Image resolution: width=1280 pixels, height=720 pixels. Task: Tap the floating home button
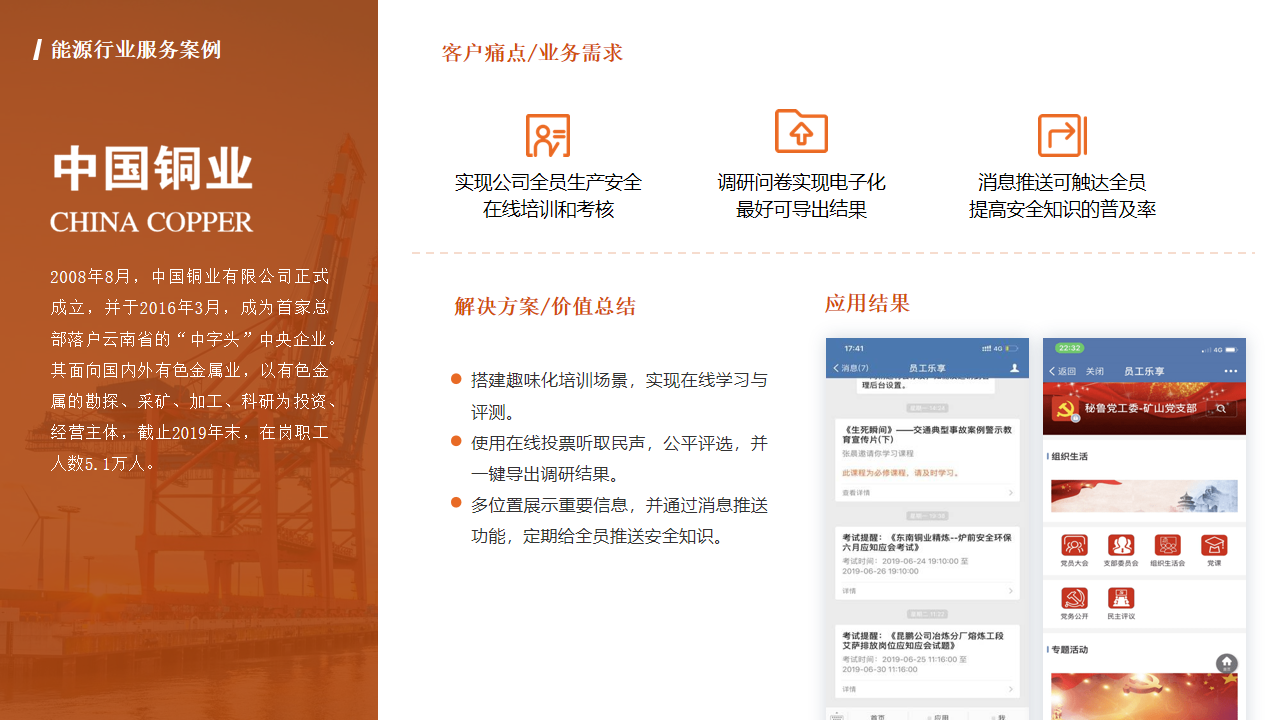tap(1227, 664)
